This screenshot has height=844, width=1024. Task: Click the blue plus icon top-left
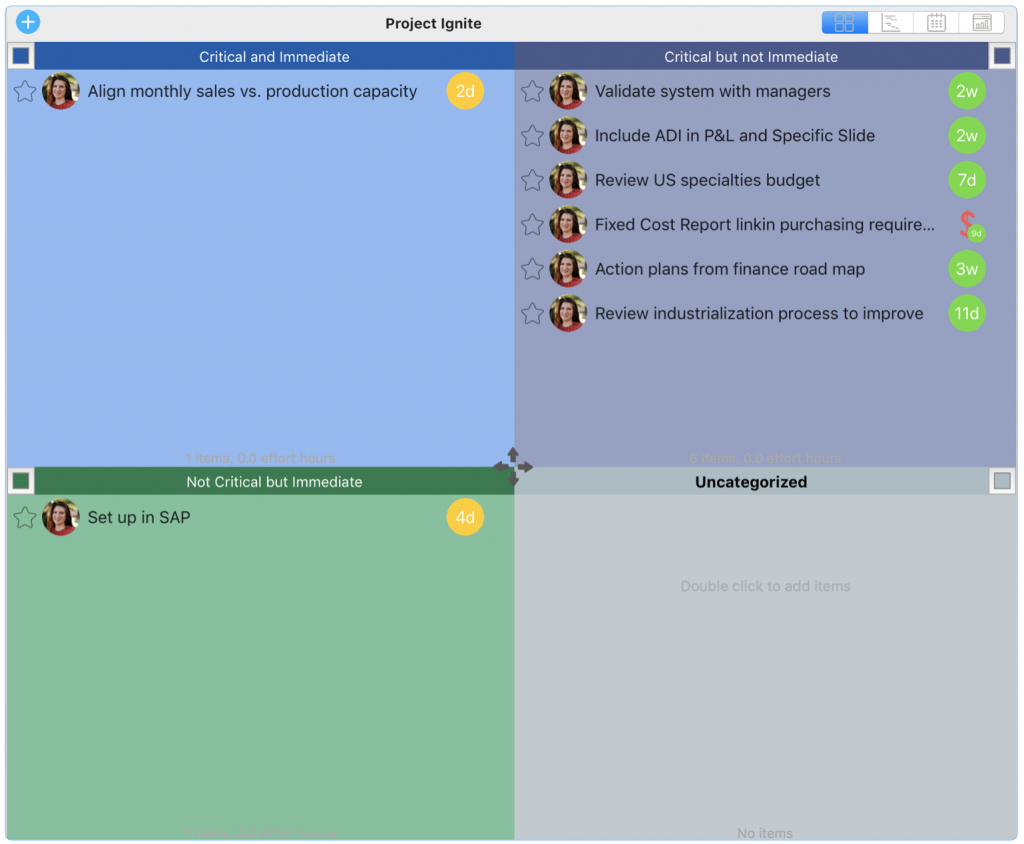(27, 21)
